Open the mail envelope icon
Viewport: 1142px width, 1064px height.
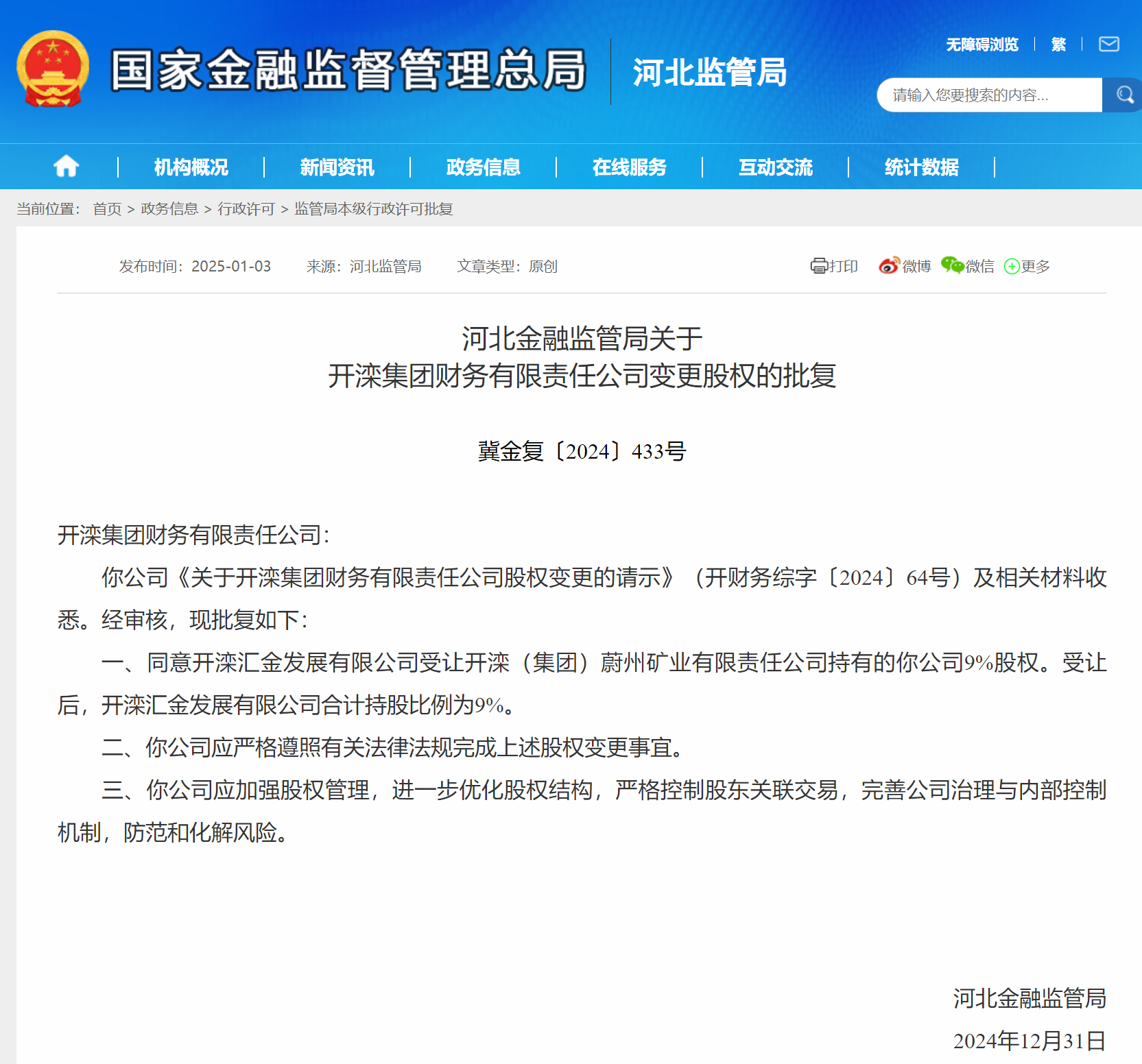[x=1108, y=45]
